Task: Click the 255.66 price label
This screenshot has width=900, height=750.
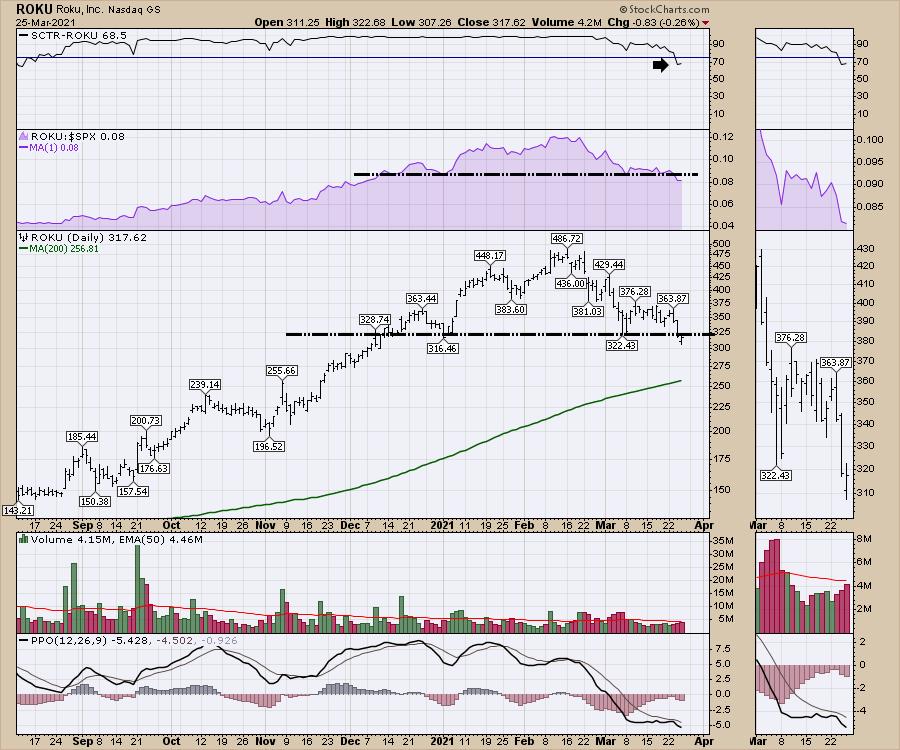Action: [x=281, y=371]
